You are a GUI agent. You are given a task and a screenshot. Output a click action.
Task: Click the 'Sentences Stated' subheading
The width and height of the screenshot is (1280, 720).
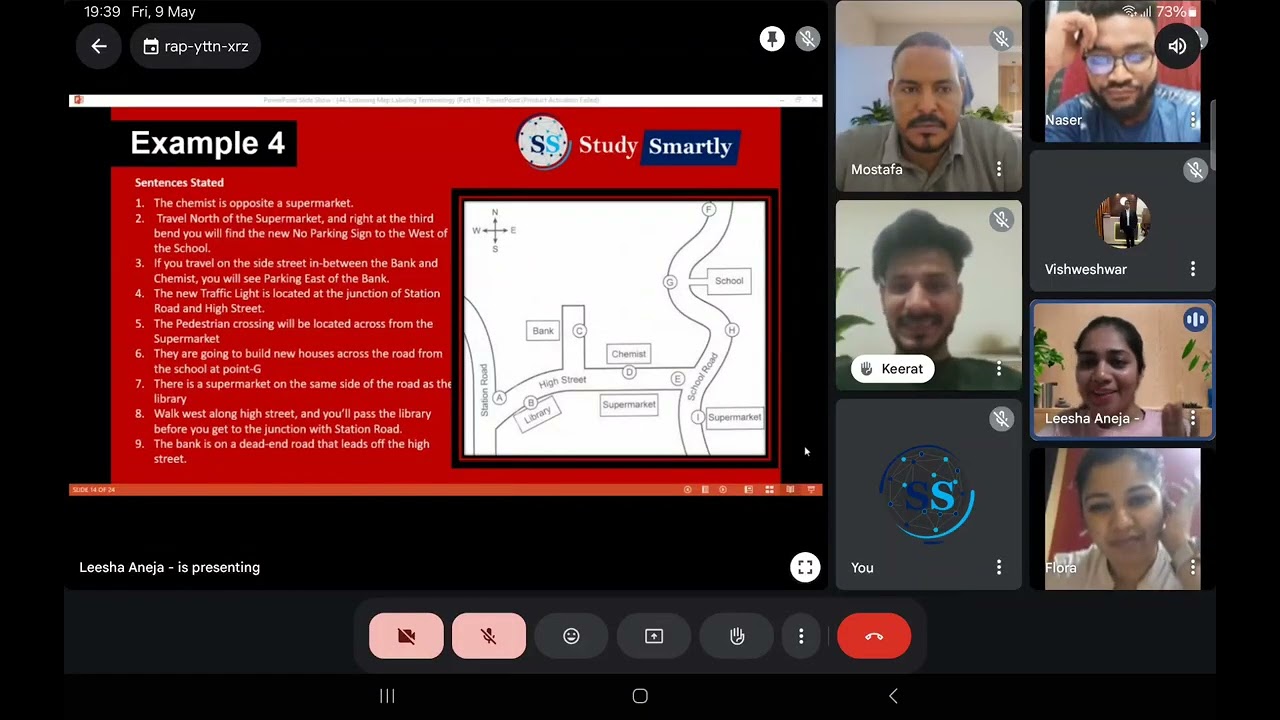coord(179,182)
